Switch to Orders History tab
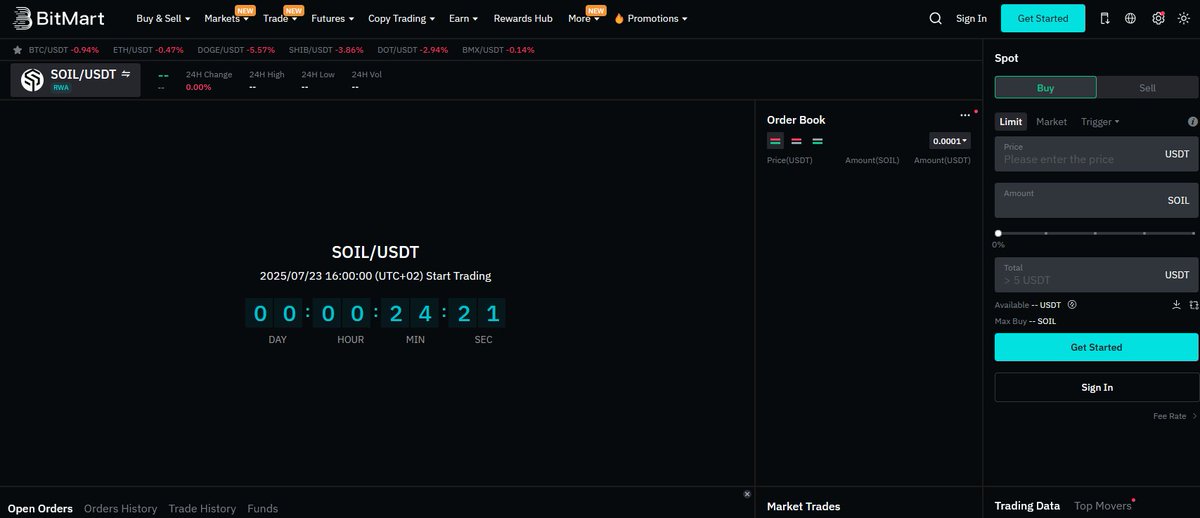Image resolution: width=1200 pixels, height=518 pixels. pos(120,508)
